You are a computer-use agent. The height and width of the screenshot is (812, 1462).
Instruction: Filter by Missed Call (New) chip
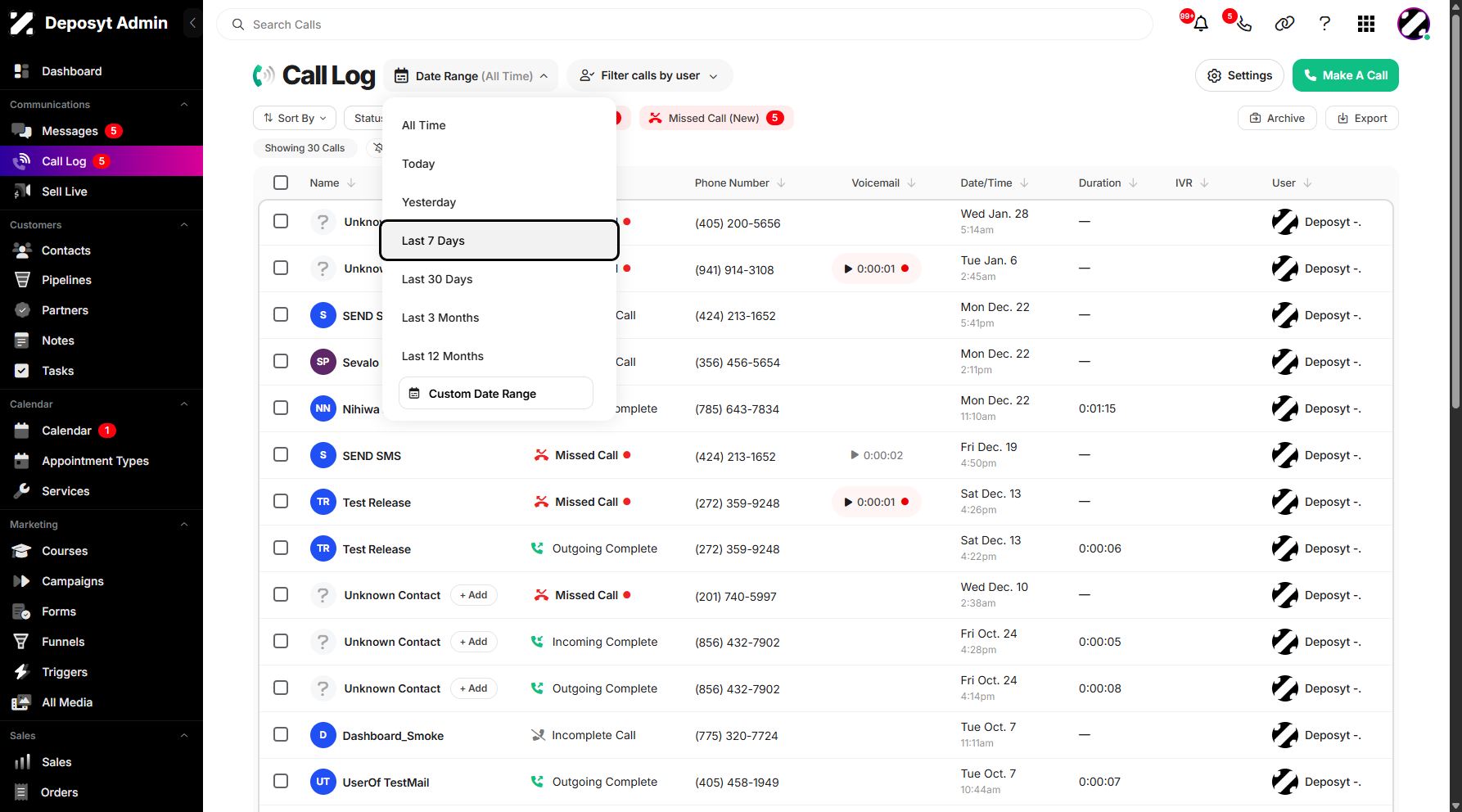tap(716, 118)
